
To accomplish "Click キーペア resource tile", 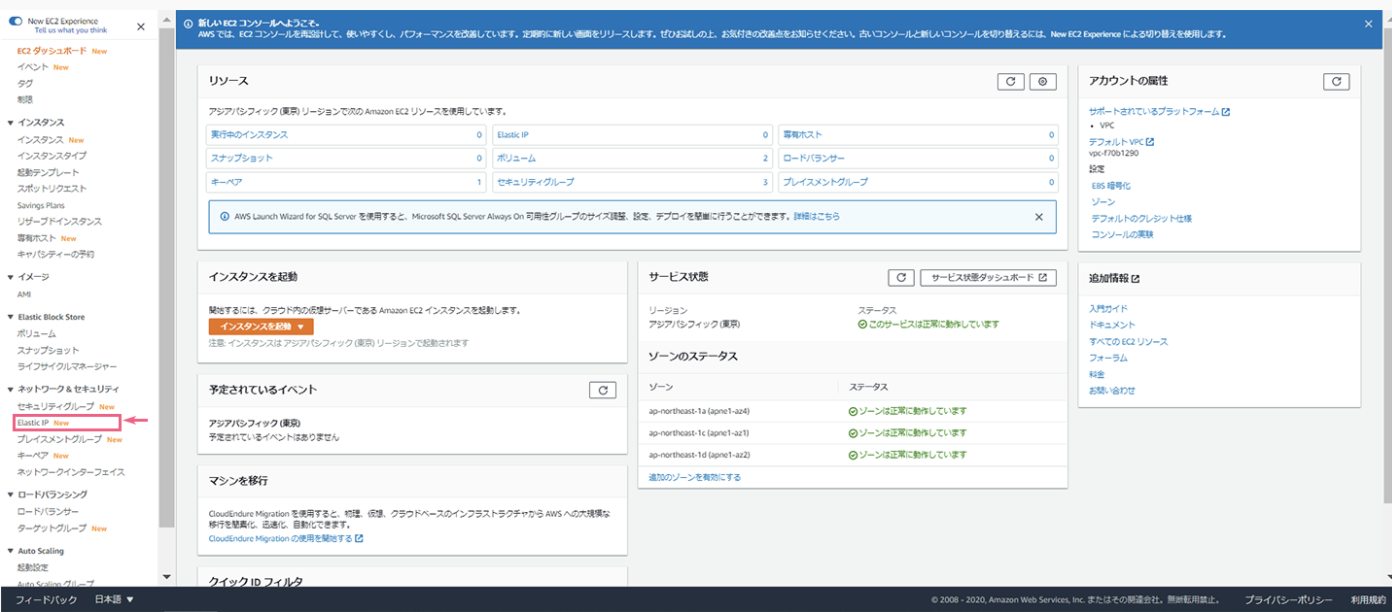I will click(x=346, y=182).
